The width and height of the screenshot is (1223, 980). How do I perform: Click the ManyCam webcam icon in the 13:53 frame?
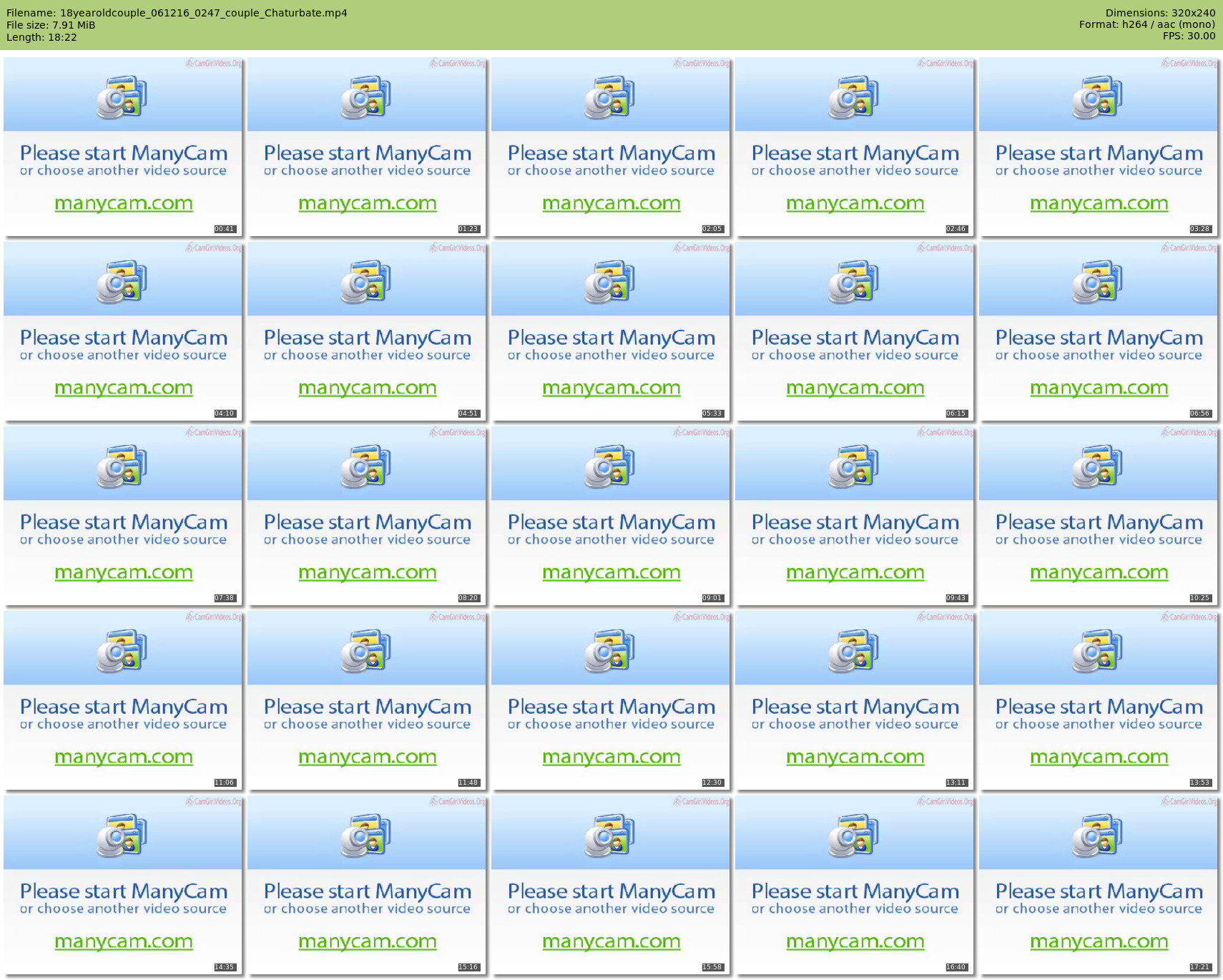point(1097,651)
